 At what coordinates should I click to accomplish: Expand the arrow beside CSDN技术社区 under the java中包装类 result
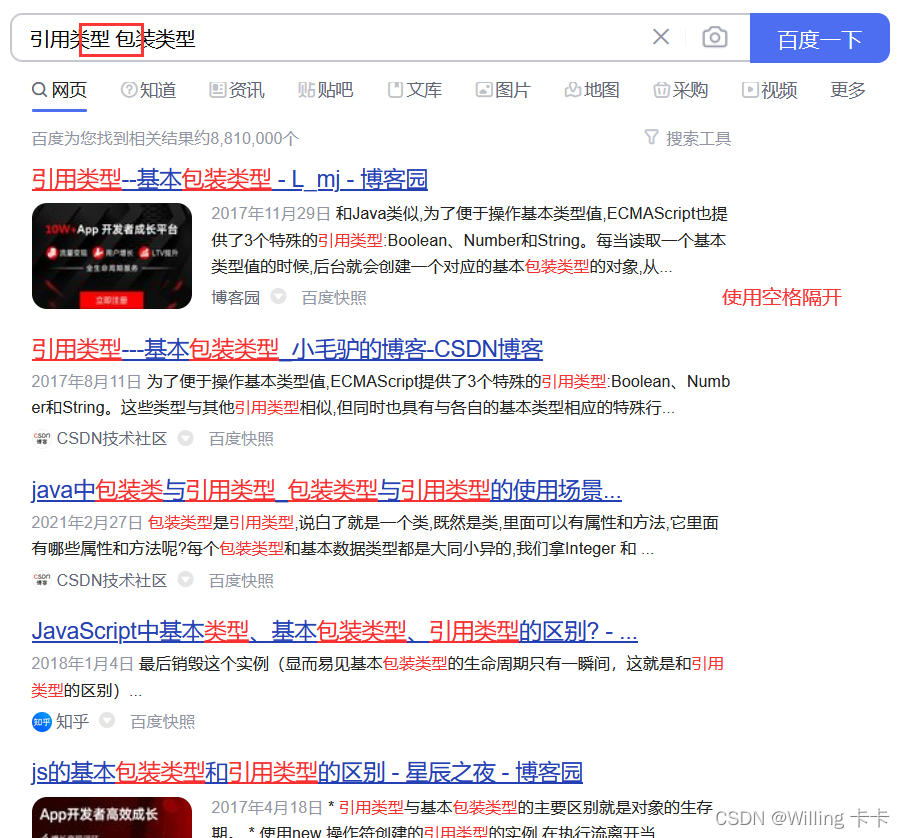tap(185, 578)
